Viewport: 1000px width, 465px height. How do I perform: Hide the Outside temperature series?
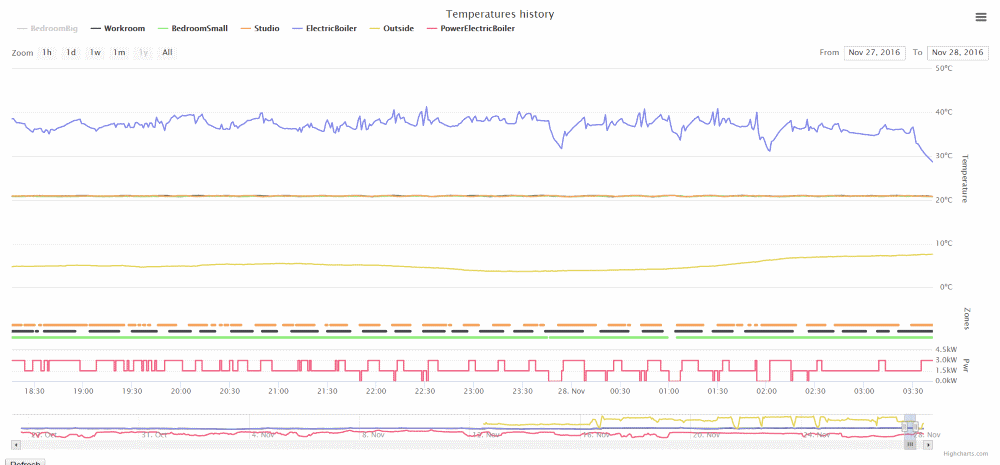pyautogui.click(x=391, y=29)
